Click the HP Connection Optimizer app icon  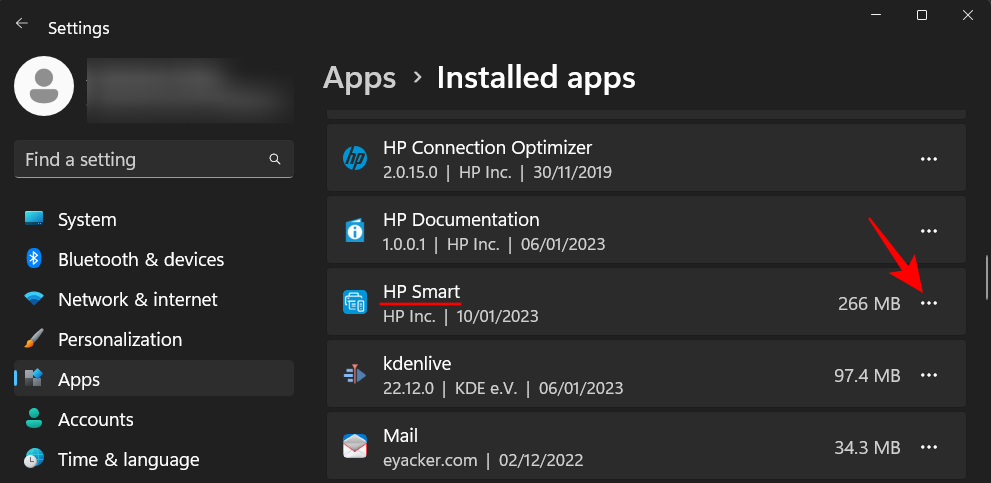point(355,159)
